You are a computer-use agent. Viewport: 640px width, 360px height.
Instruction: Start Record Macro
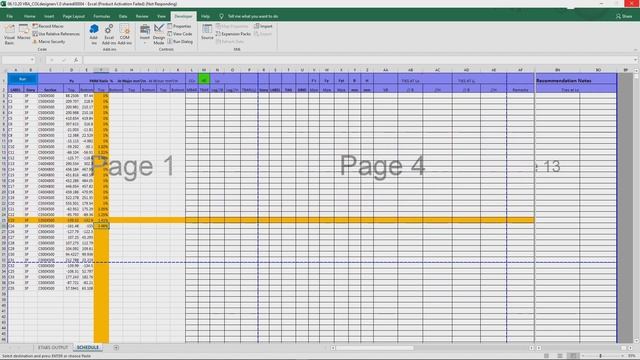48,26
